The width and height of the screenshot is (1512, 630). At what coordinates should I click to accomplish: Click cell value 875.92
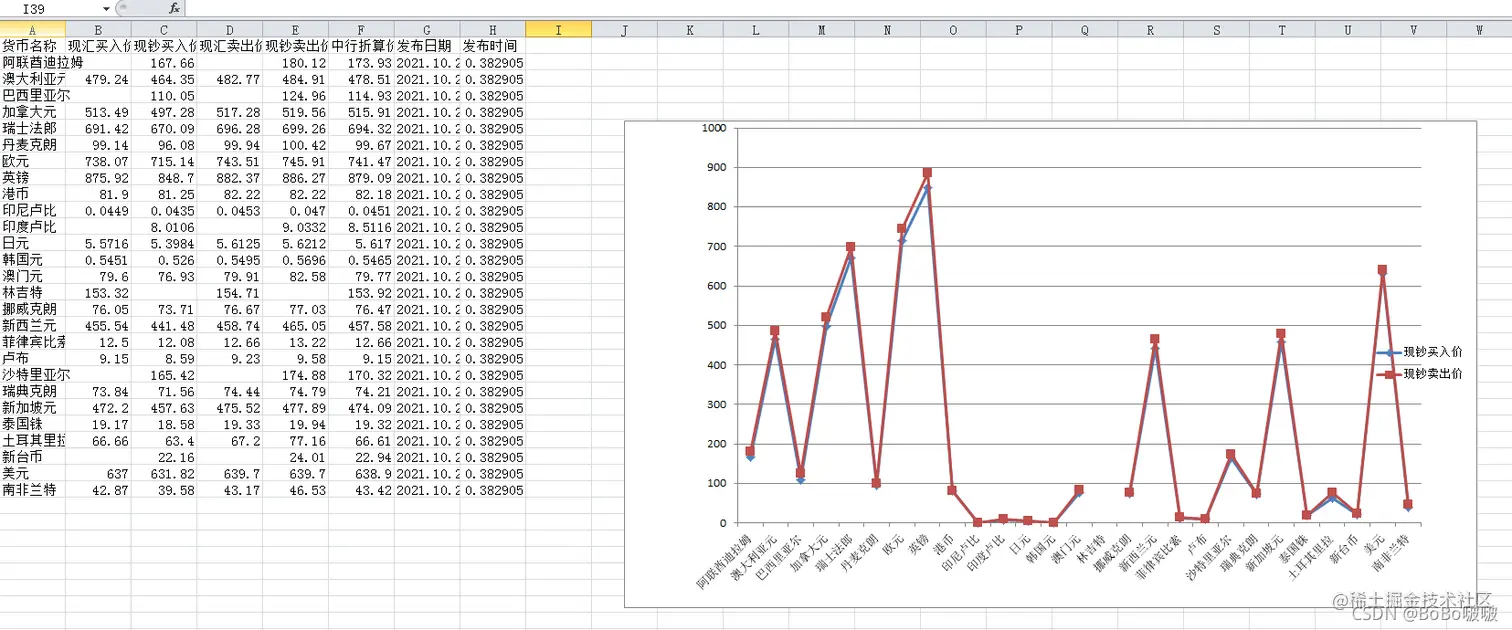[x=107, y=178]
